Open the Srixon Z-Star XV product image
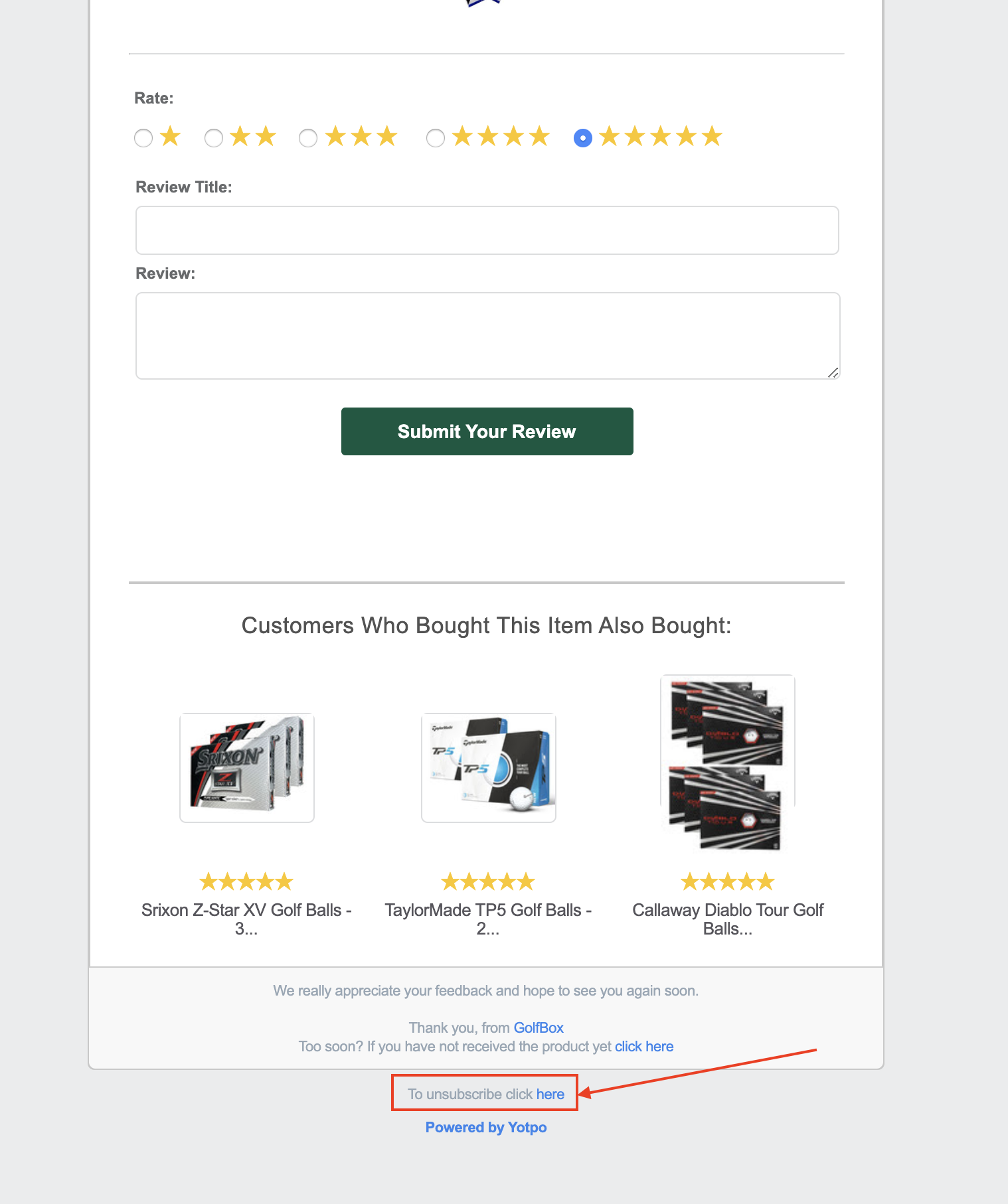 (x=247, y=768)
